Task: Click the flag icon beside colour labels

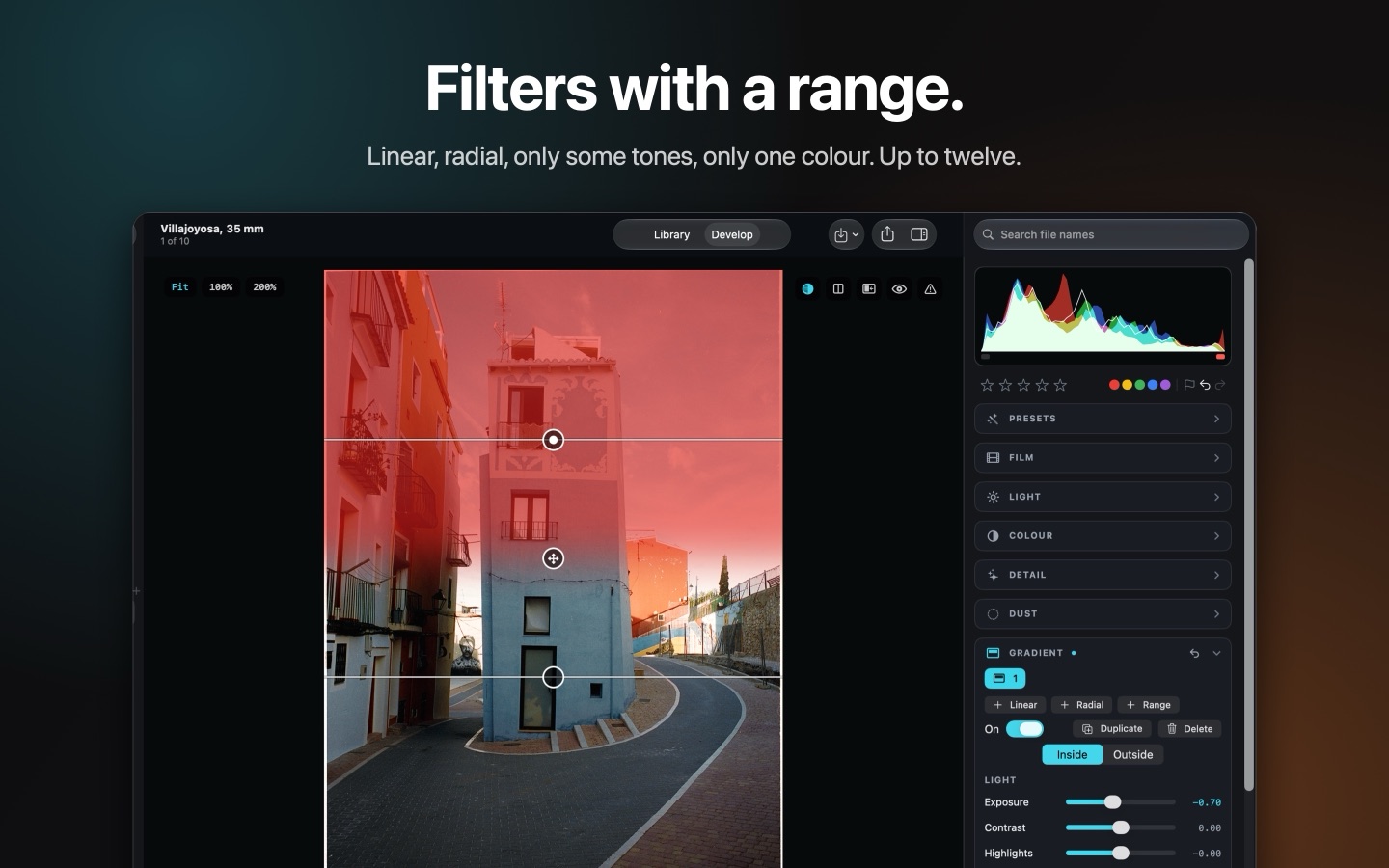Action: pyautogui.click(x=1189, y=385)
